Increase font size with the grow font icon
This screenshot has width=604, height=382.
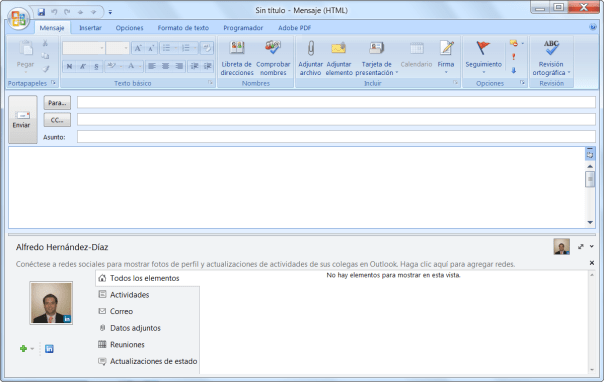click(138, 48)
